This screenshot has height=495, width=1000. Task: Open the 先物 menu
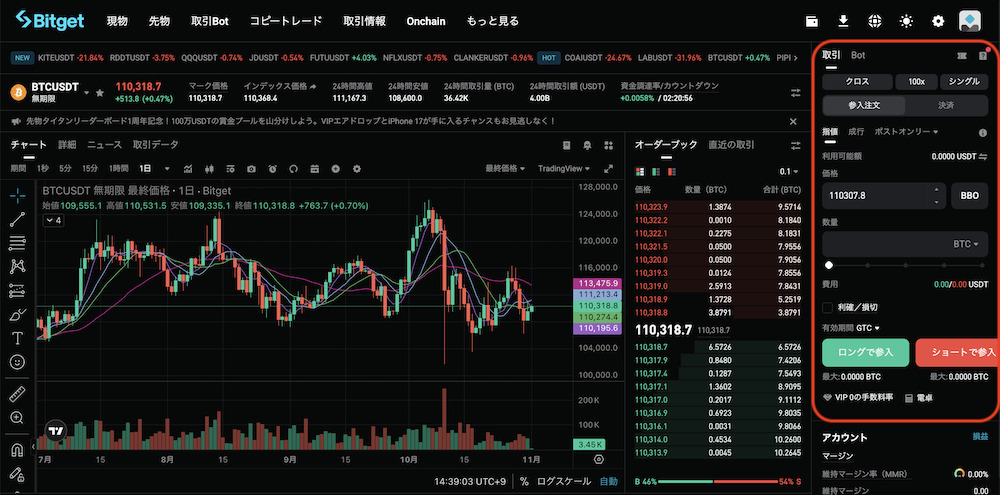pyautogui.click(x=159, y=21)
